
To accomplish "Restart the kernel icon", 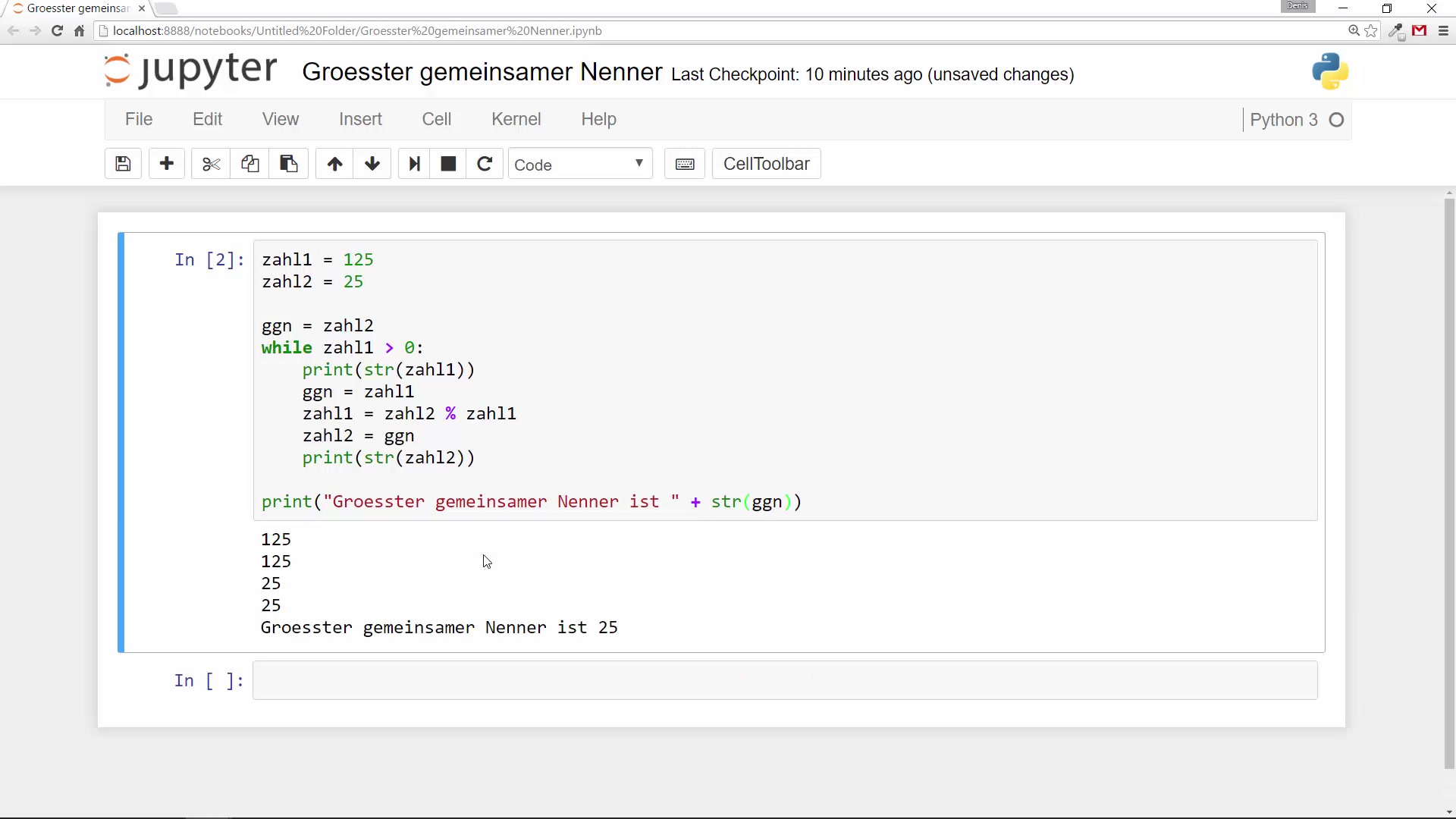I will [485, 164].
